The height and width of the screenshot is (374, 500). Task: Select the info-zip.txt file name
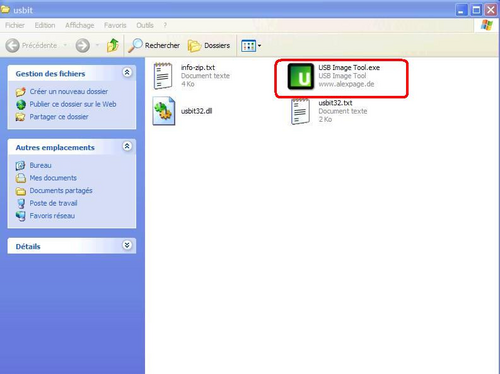pyautogui.click(x=198, y=67)
